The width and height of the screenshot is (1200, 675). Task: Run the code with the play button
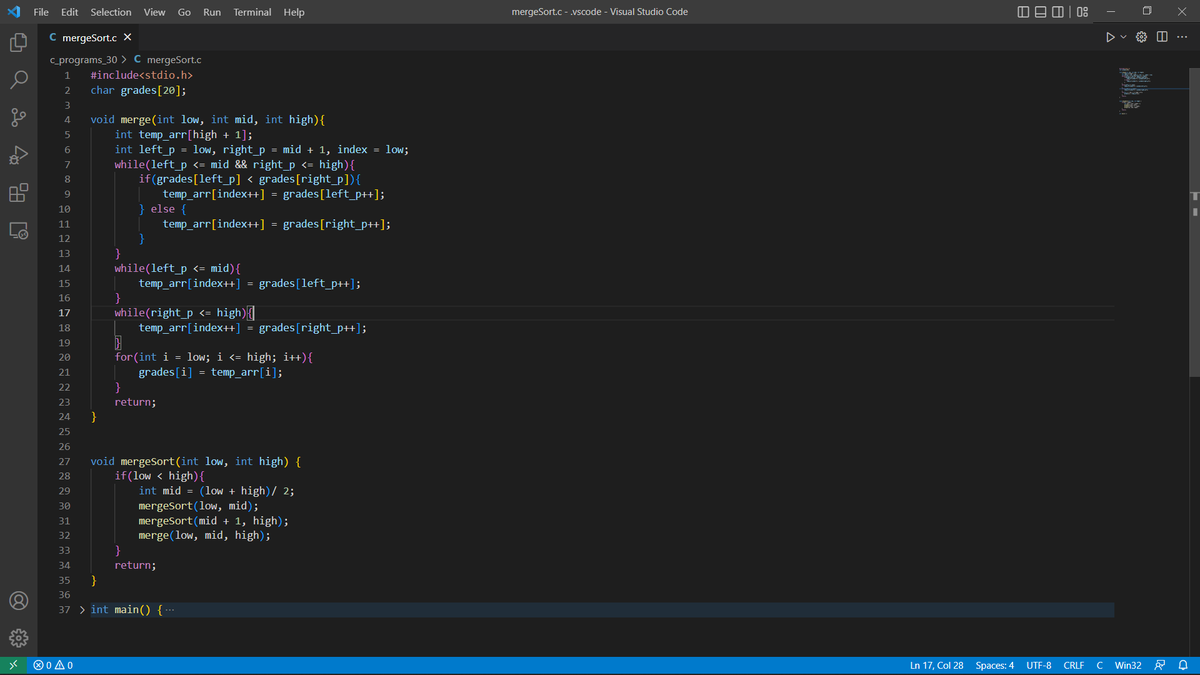pyautogui.click(x=1110, y=36)
